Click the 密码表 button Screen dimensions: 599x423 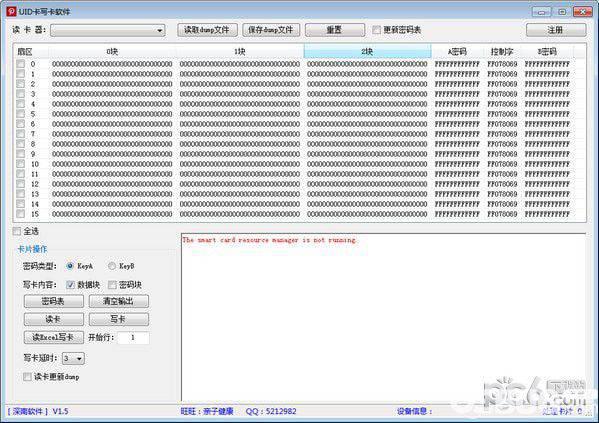point(53,301)
